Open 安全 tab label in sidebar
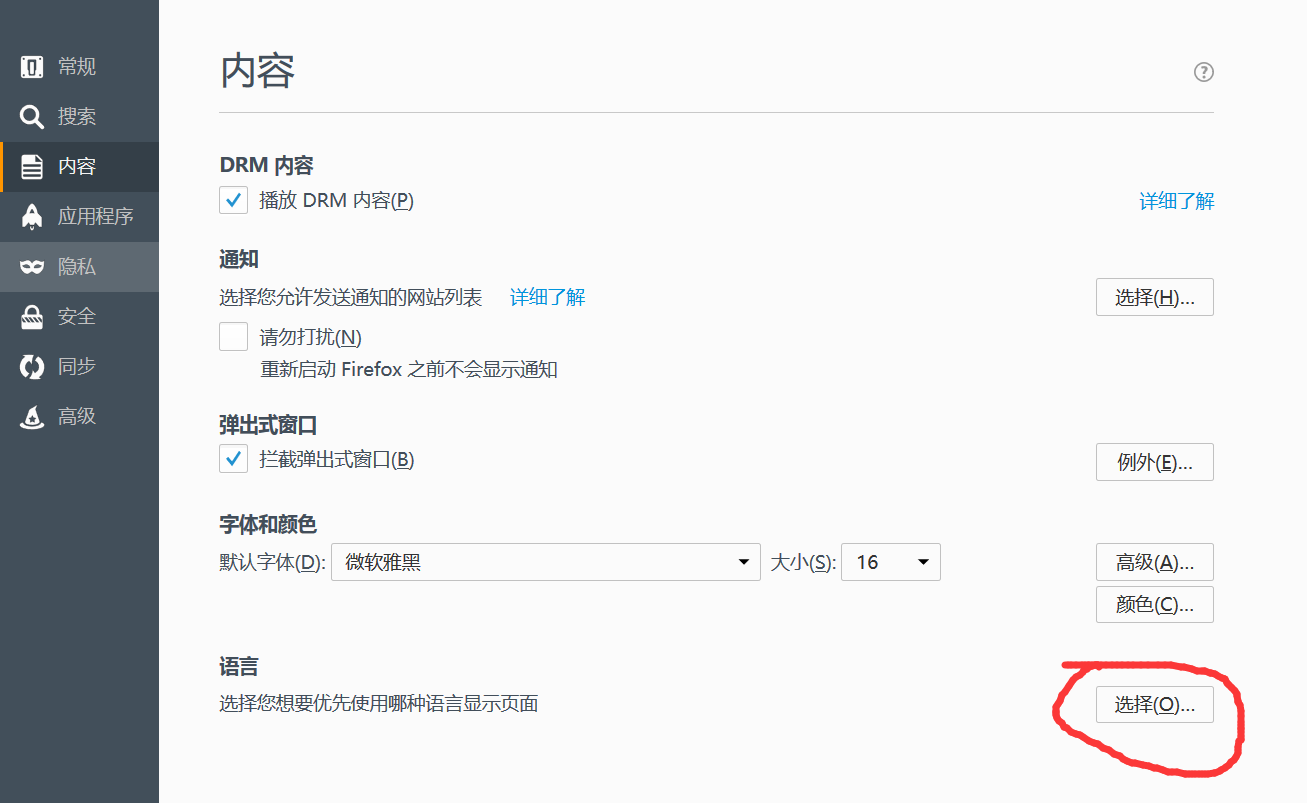 (77, 317)
